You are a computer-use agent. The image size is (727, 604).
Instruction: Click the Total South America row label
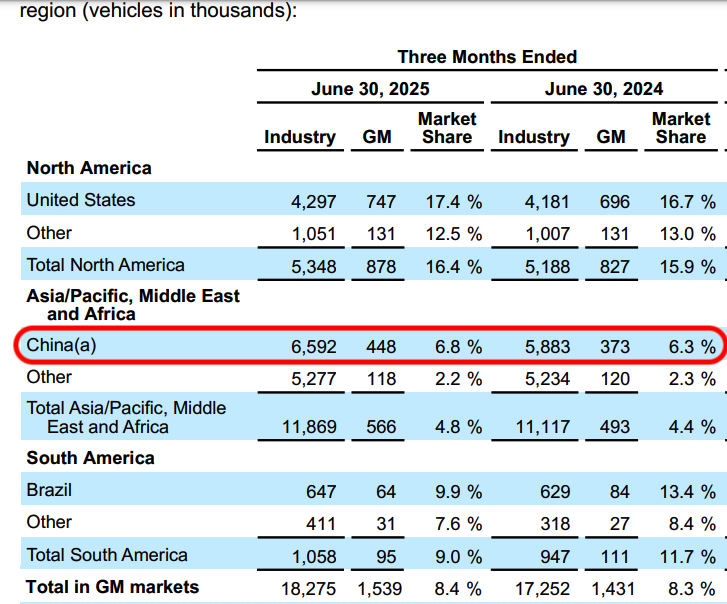tap(107, 555)
